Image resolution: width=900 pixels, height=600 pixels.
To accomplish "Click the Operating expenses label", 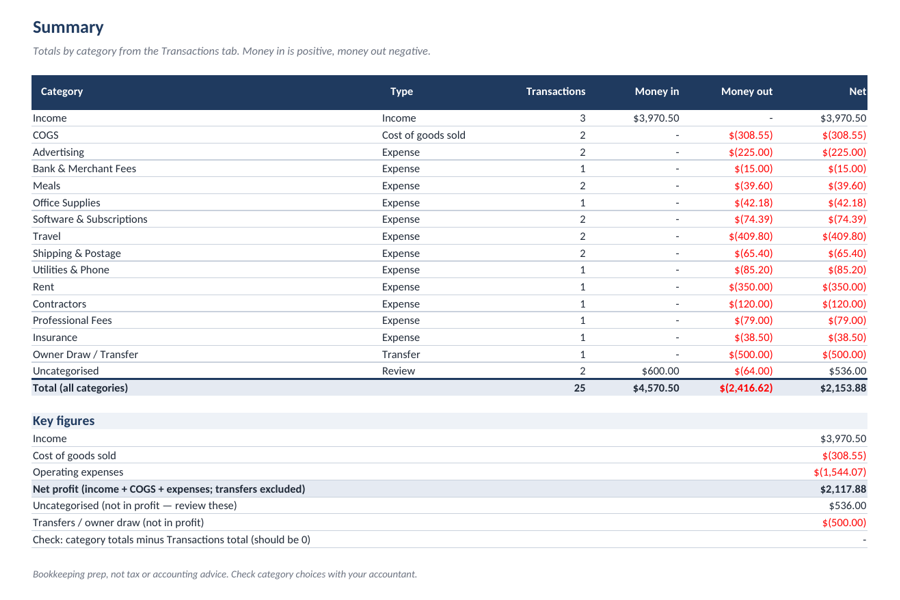I will pyautogui.click(x=77, y=472).
